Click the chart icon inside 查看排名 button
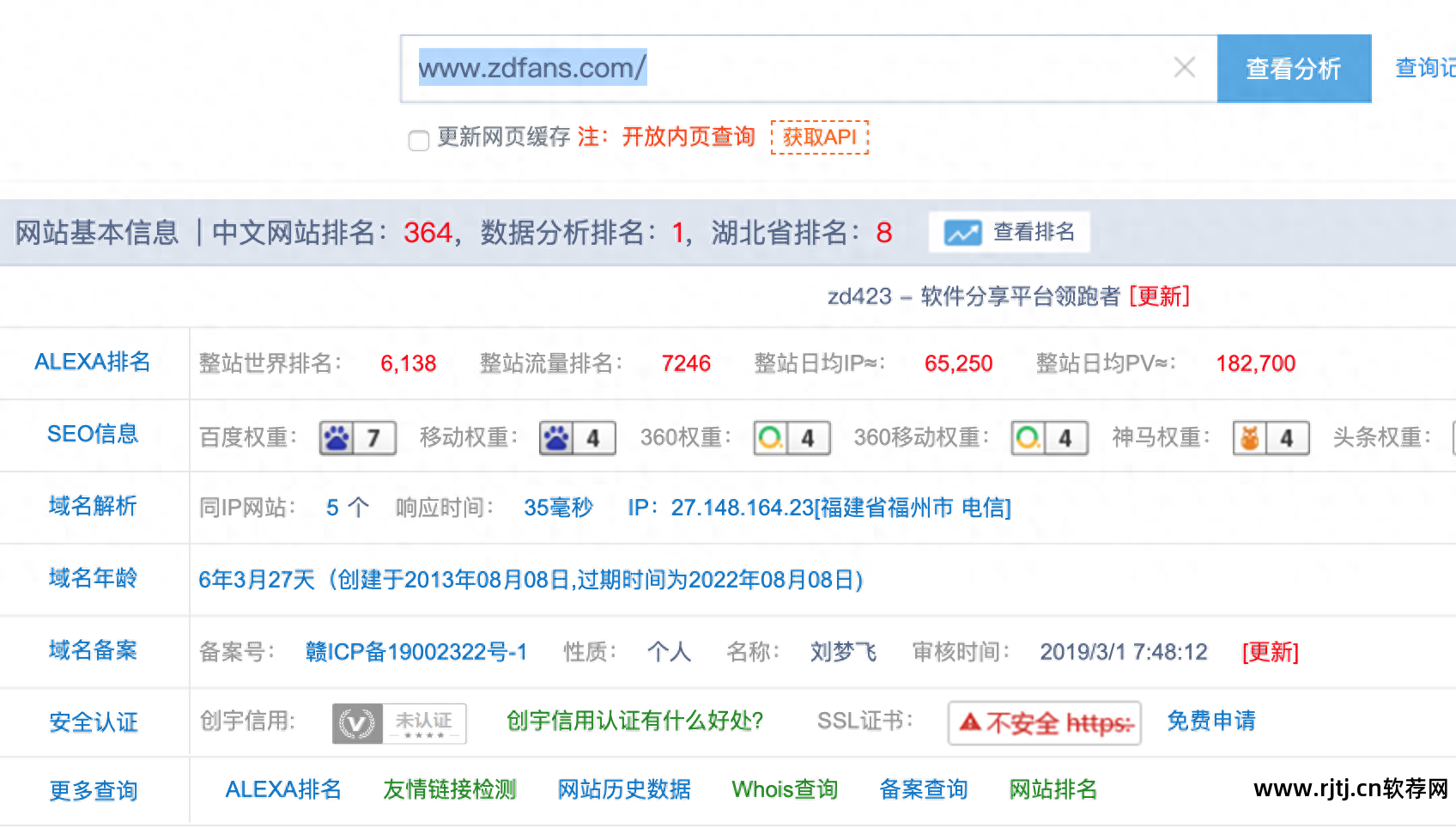The height and width of the screenshot is (828, 1456). (963, 231)
